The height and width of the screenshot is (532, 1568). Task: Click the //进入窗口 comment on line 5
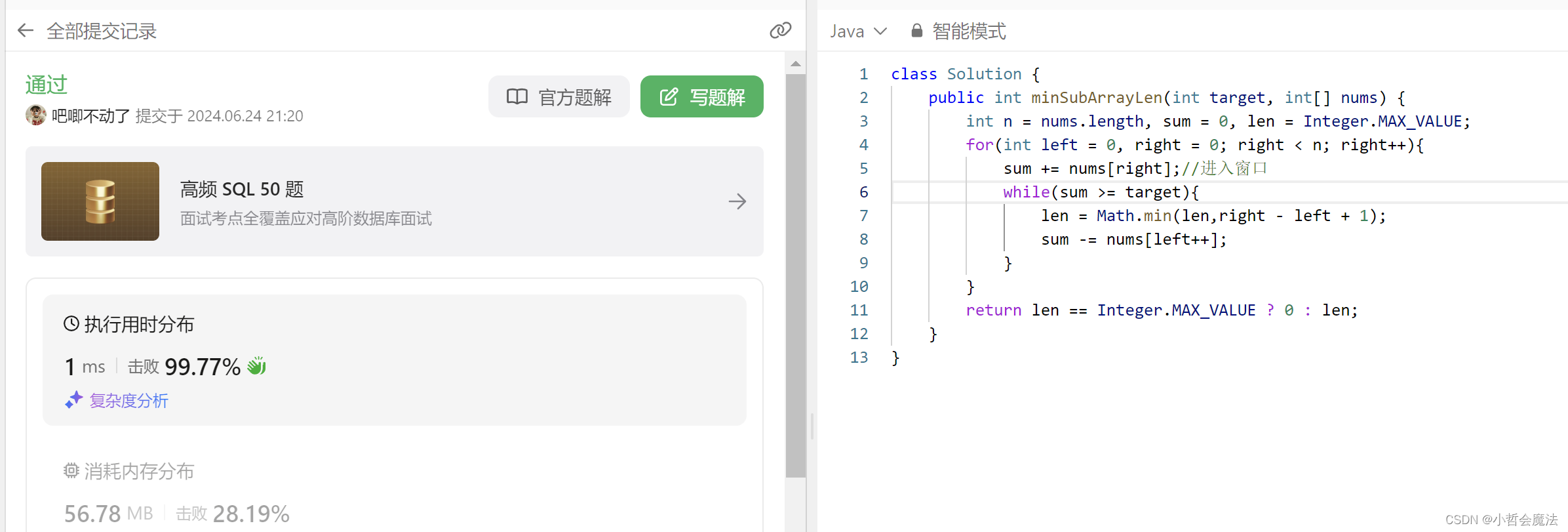1225,169
